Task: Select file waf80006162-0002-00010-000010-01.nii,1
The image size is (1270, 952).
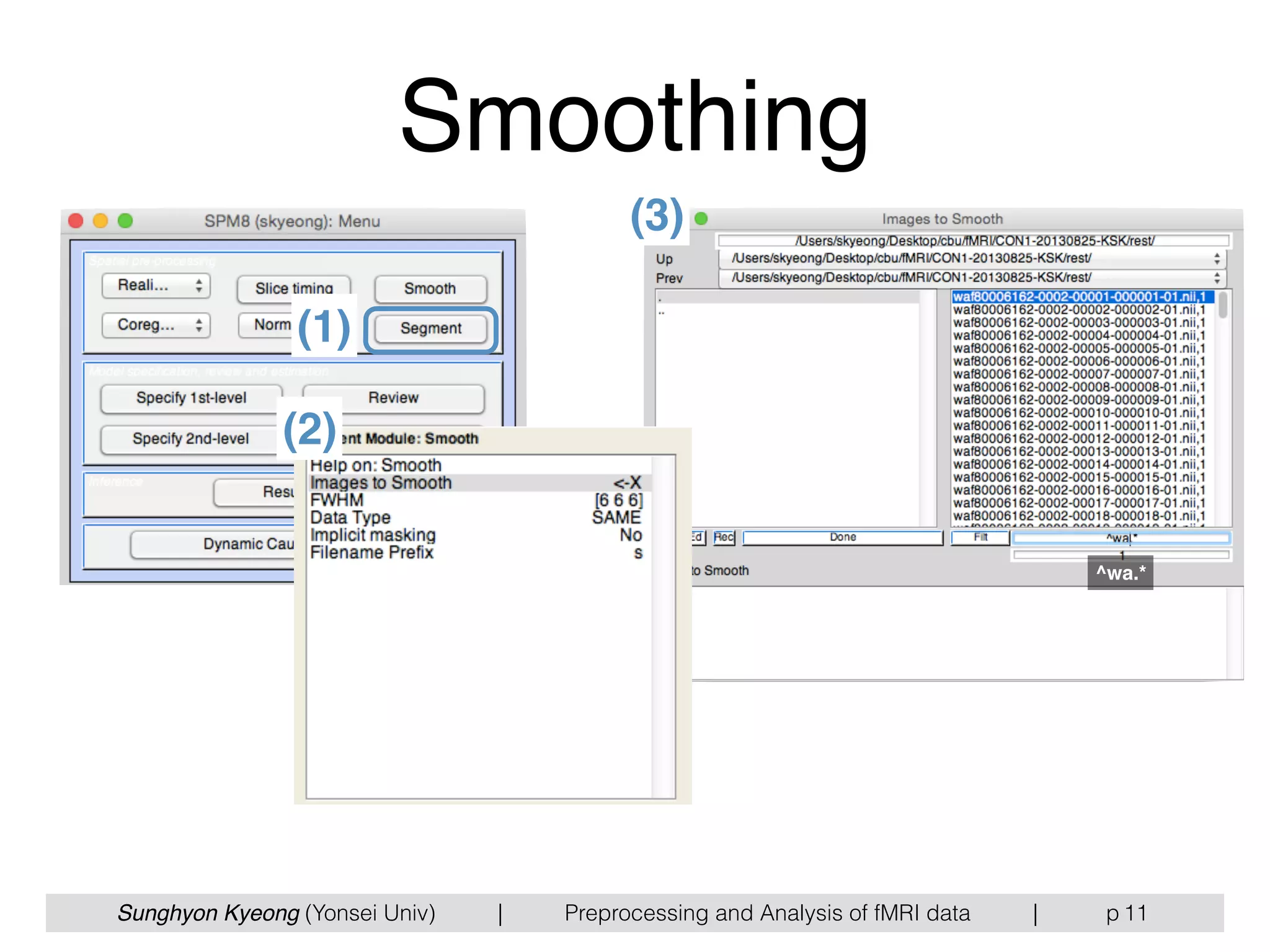Action: 1083,413
